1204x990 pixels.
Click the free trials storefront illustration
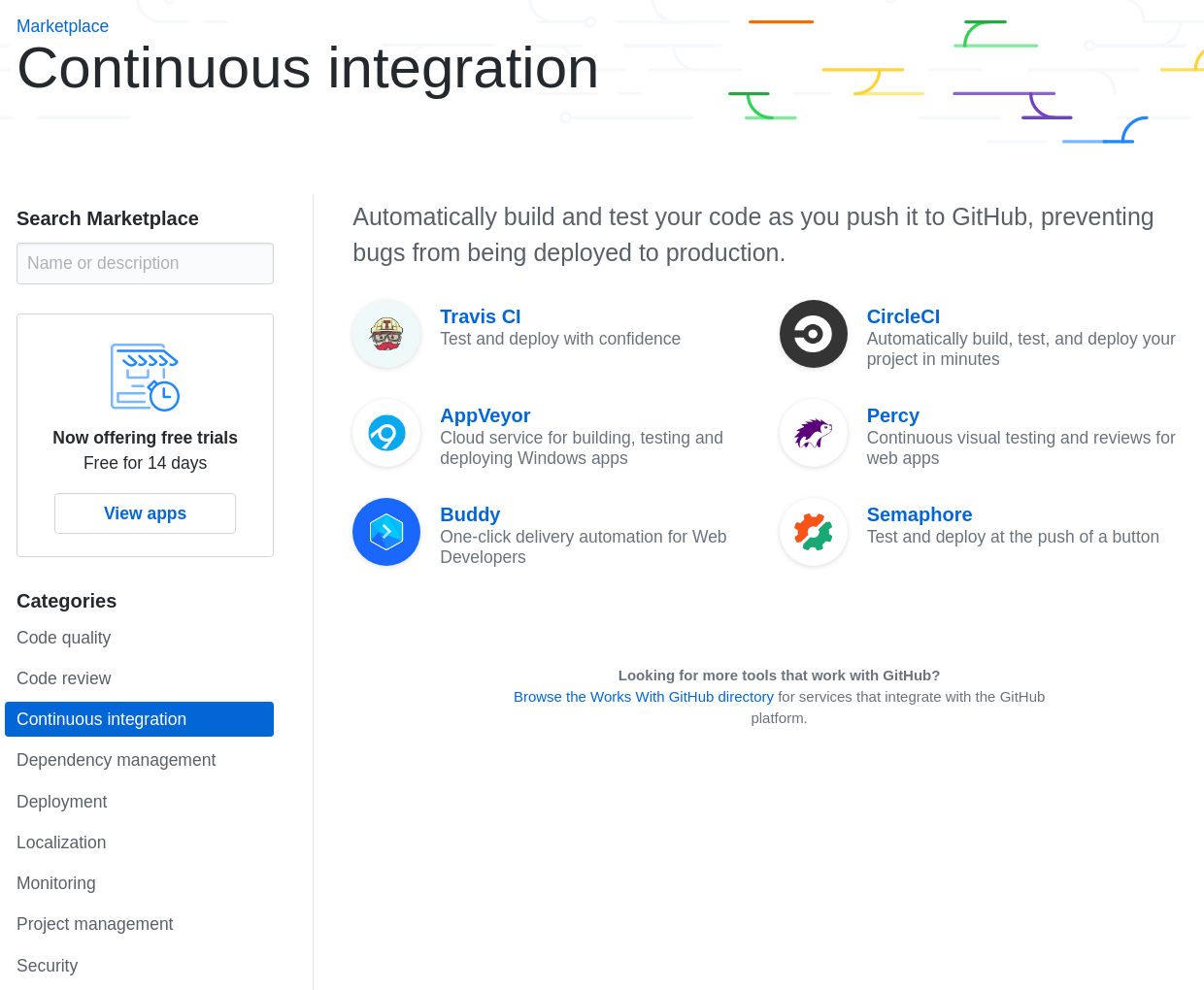(145, 377)
